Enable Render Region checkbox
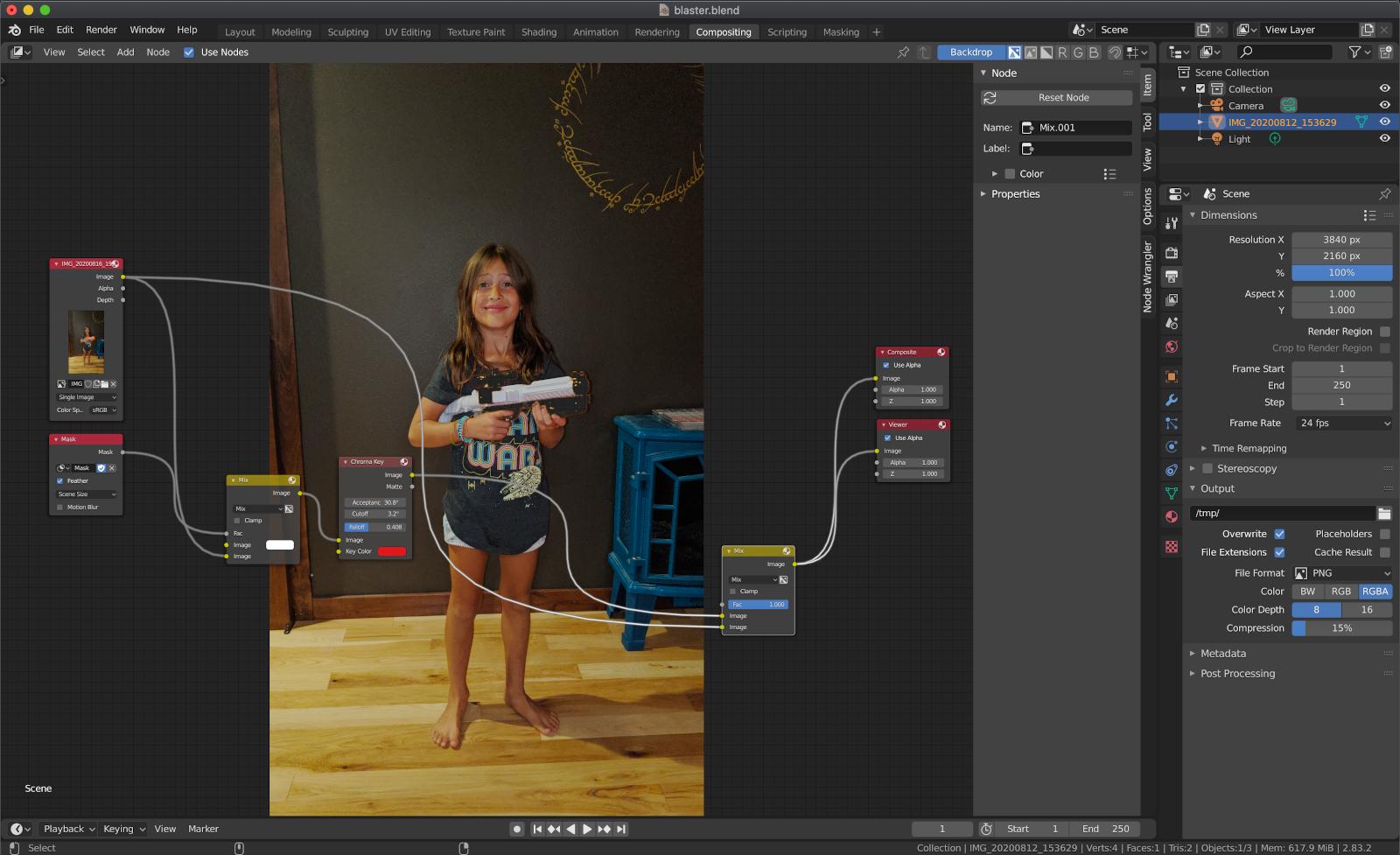1400x855 pixels. (x=1384, y=332)
